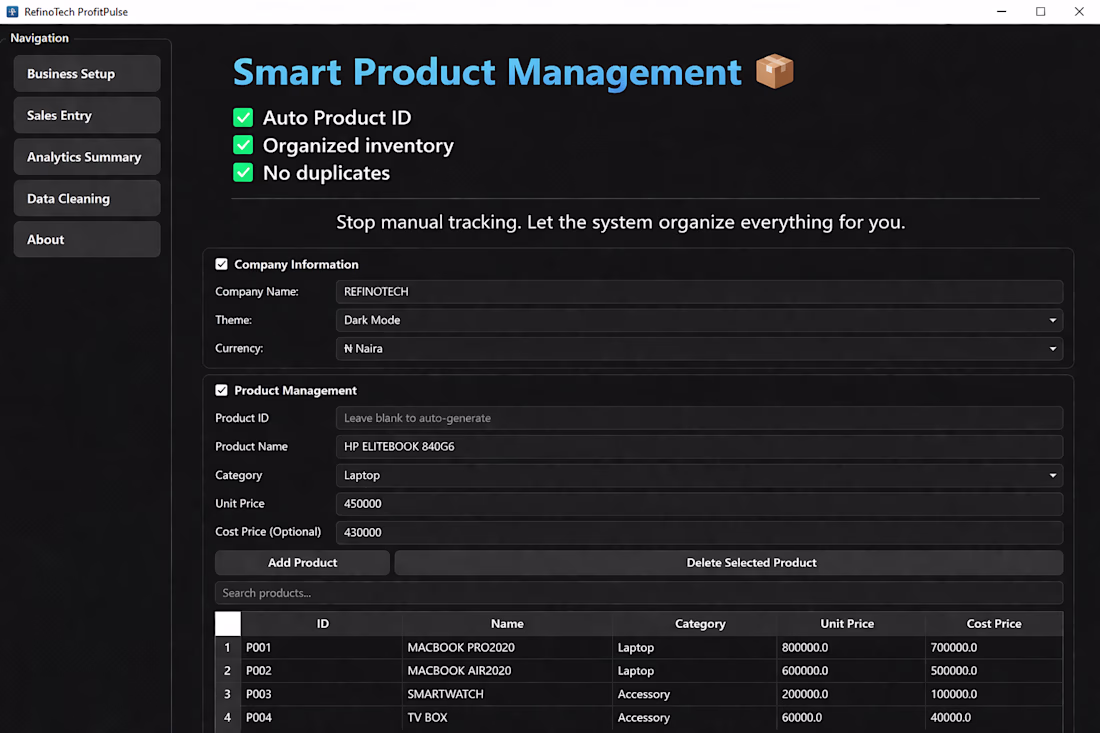Sort table by Name column header
This screenshot has height=733, width=1100.
click(507, 624)
